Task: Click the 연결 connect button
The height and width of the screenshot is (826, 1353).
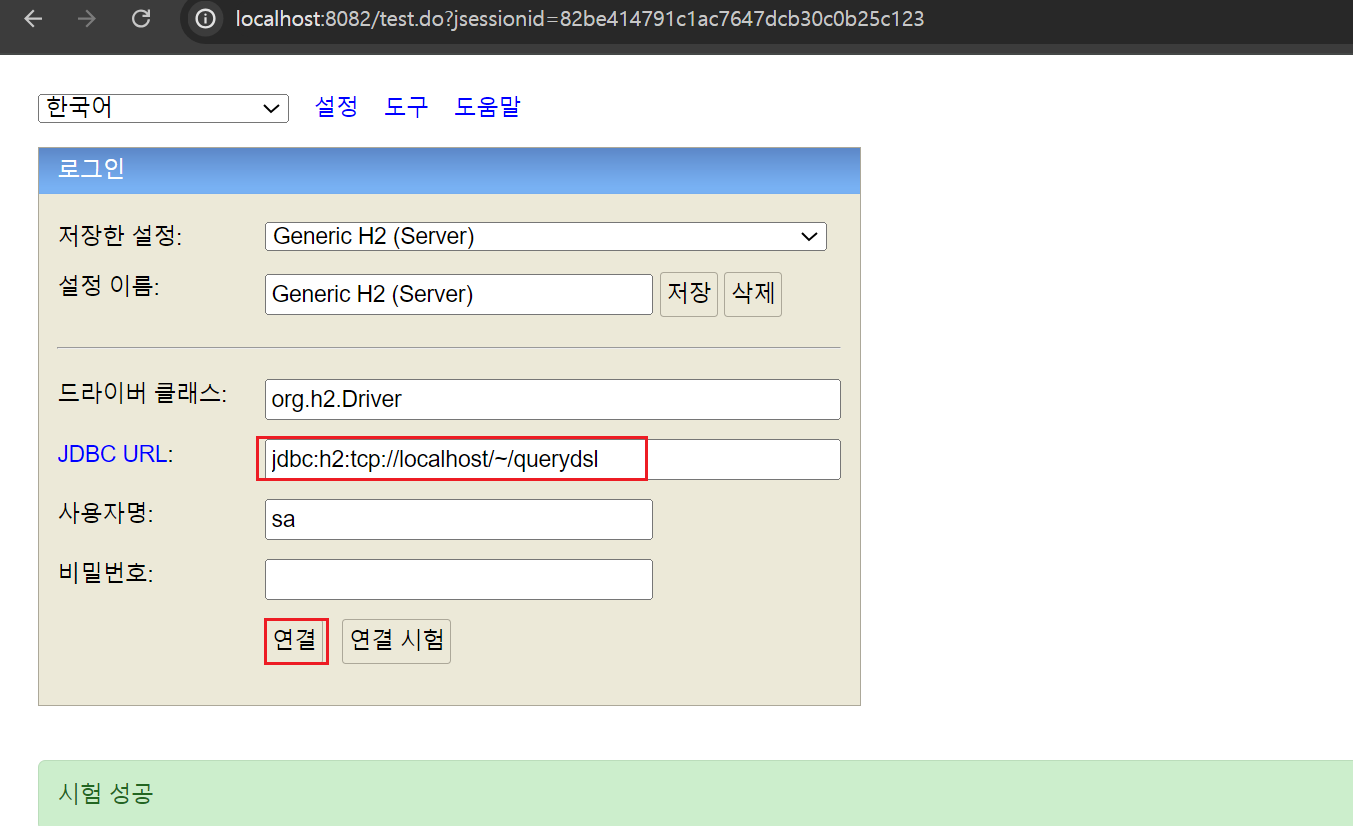Action: 296,641
